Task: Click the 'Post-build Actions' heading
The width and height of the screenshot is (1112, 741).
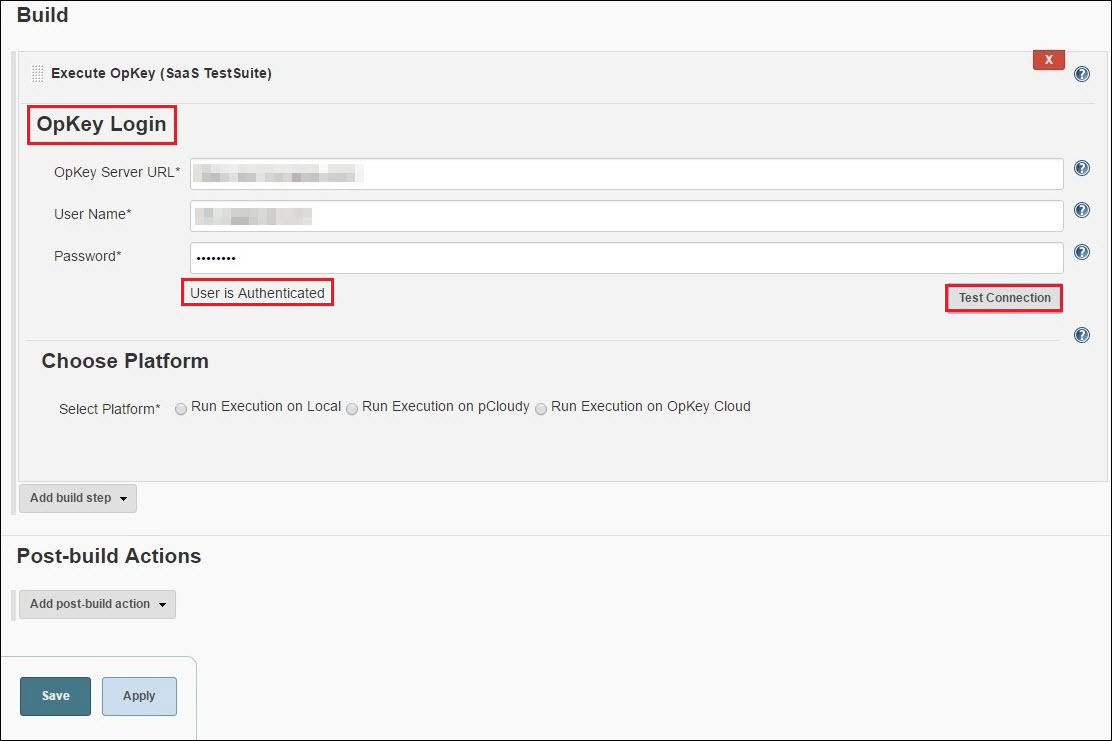Action: click(x=109, y=556)
